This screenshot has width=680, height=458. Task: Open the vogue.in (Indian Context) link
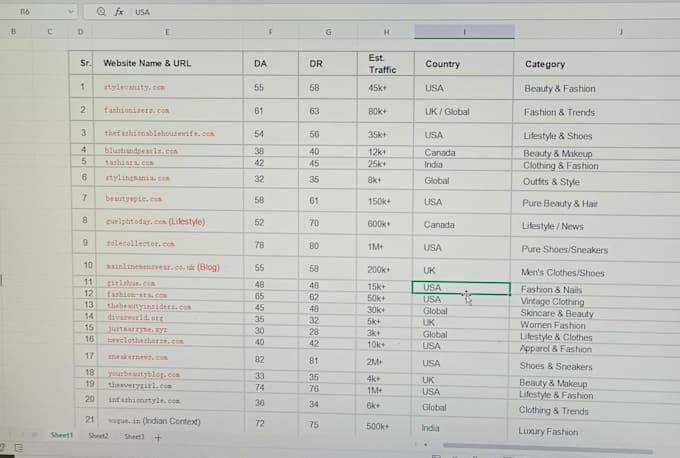(154, 421)
